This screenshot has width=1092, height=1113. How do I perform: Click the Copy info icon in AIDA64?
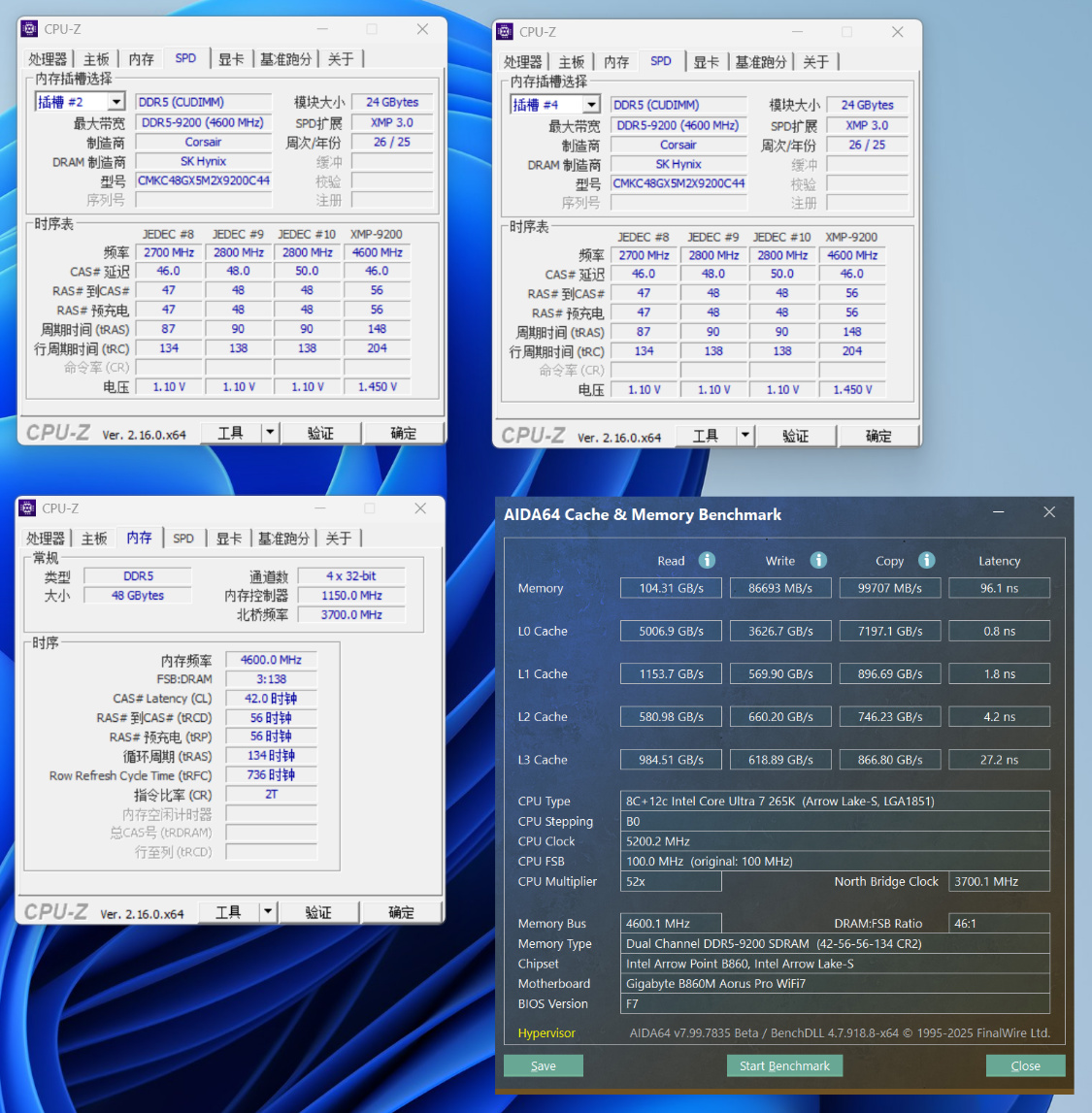pyautogui.click(x=926, y=560)
